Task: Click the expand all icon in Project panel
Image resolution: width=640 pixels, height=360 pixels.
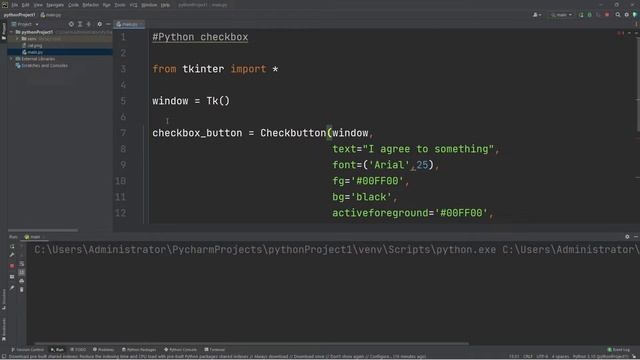Action: [80, 24]
